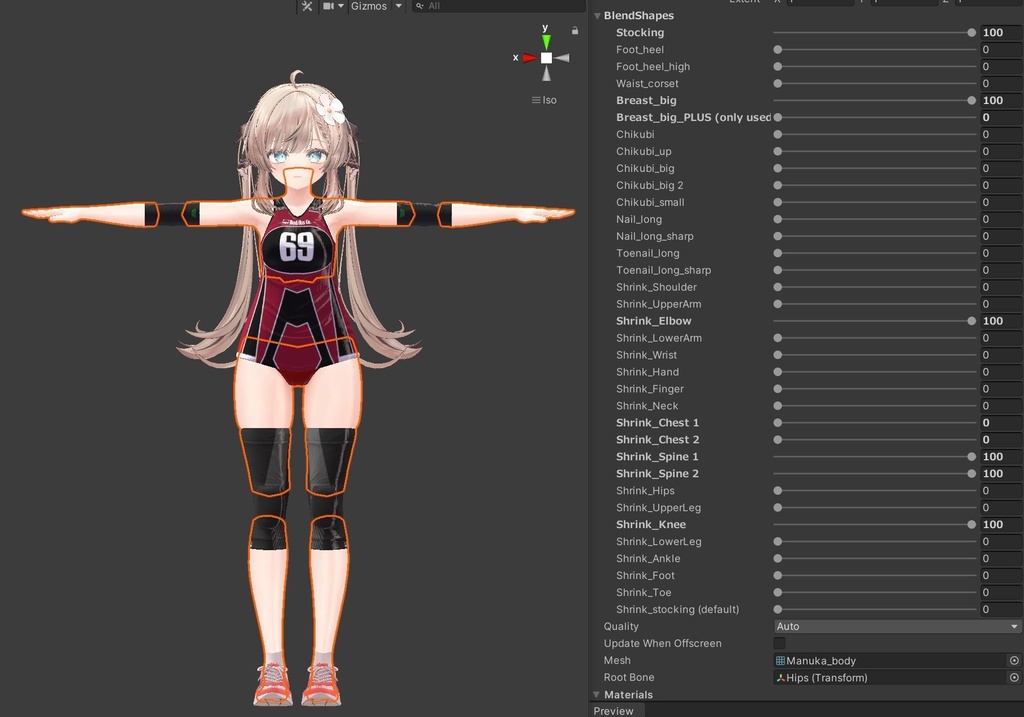The image size is (1024, 717).
Task: Click the scene search field
Action: (498, 6)
